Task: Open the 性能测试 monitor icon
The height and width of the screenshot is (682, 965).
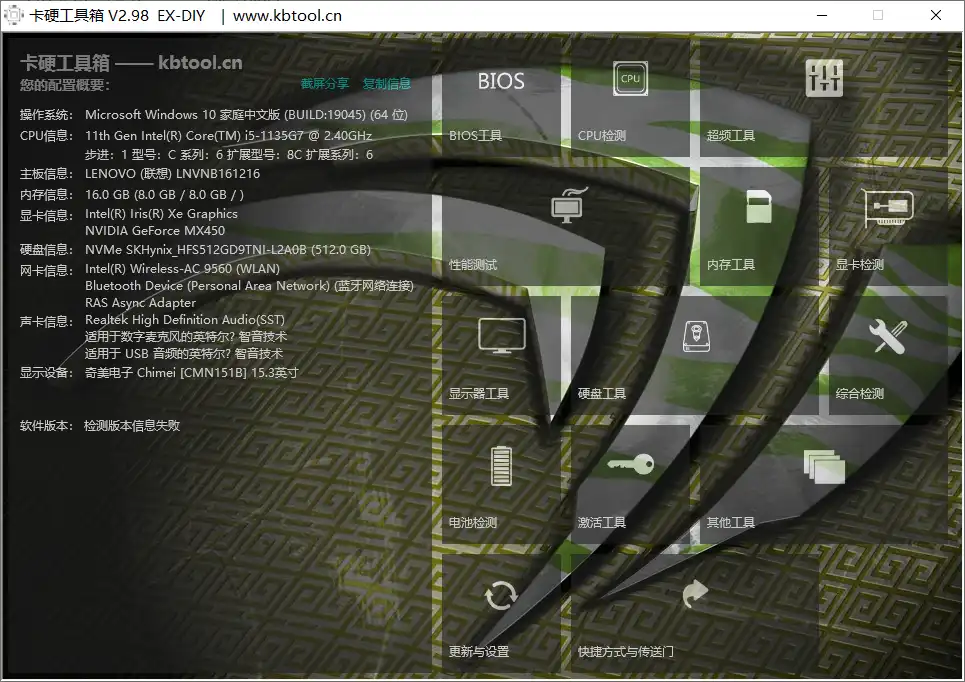Action: click(x=569, y=206)
